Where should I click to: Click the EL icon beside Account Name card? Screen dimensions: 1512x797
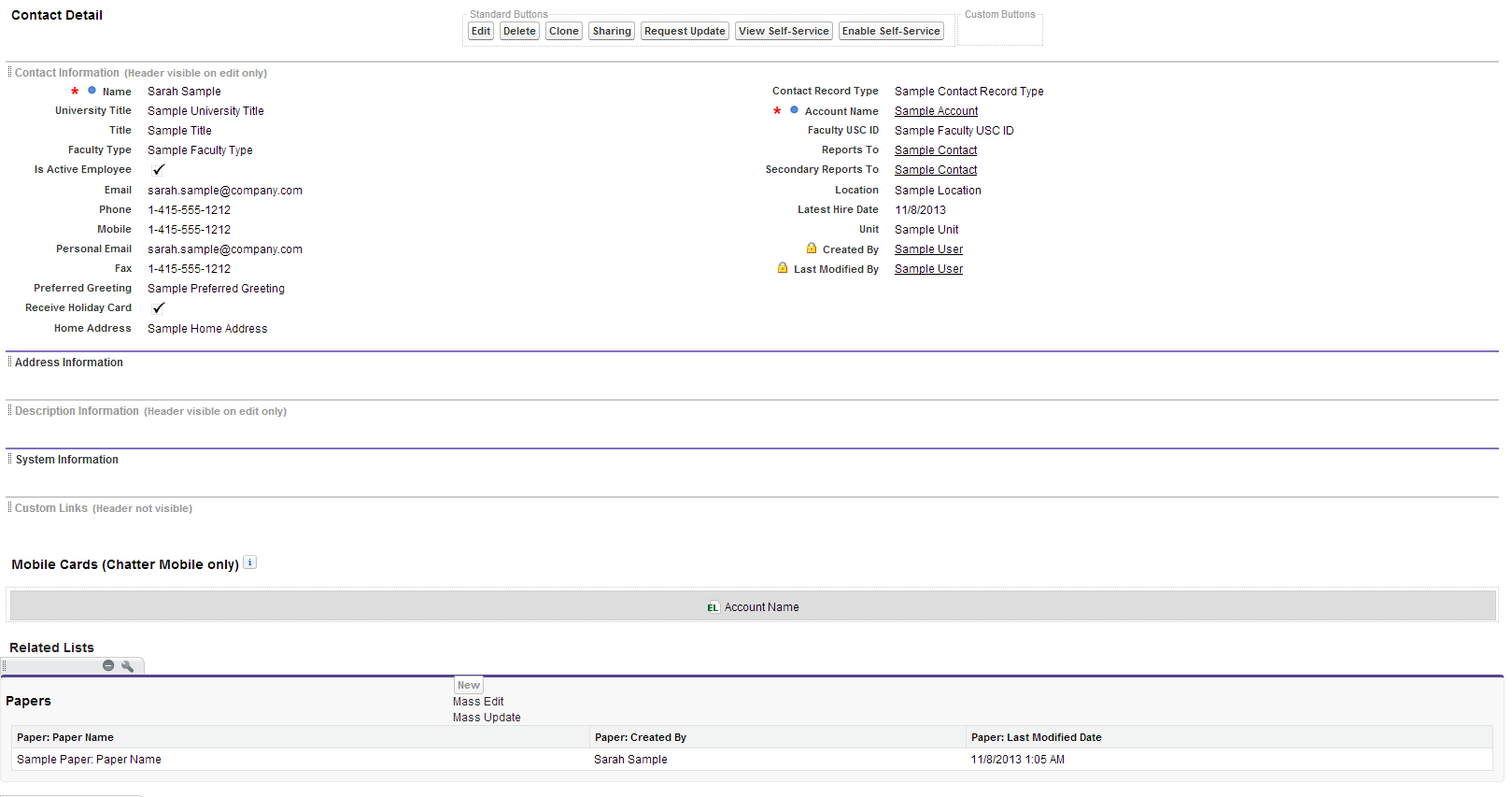tap(713, 607)
